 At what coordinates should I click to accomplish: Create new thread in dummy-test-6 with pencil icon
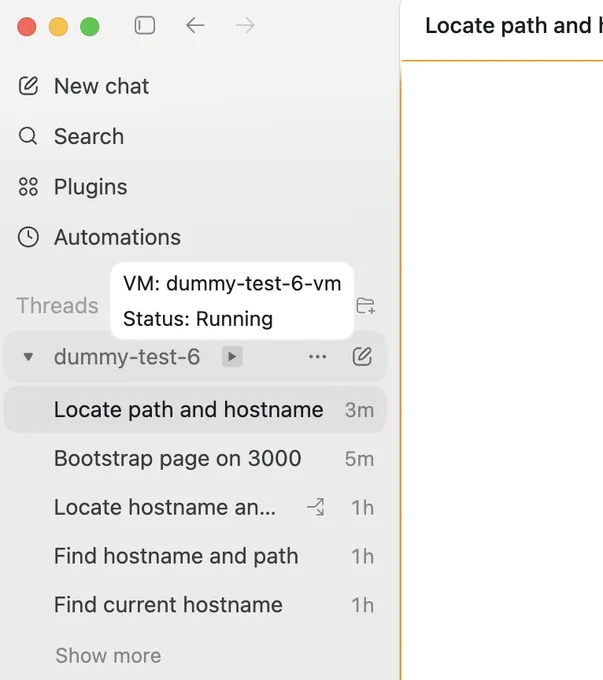coord(362,356)
